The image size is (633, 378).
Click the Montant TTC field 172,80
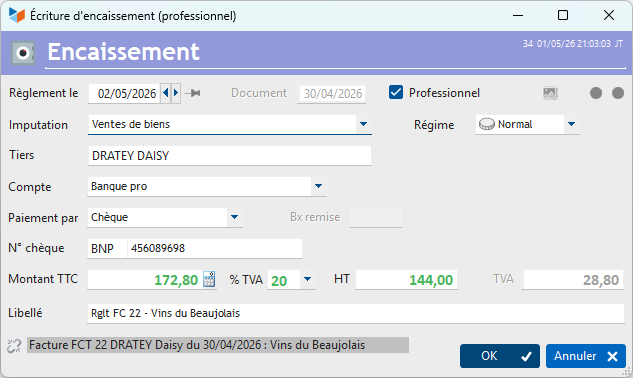point(145,279)
